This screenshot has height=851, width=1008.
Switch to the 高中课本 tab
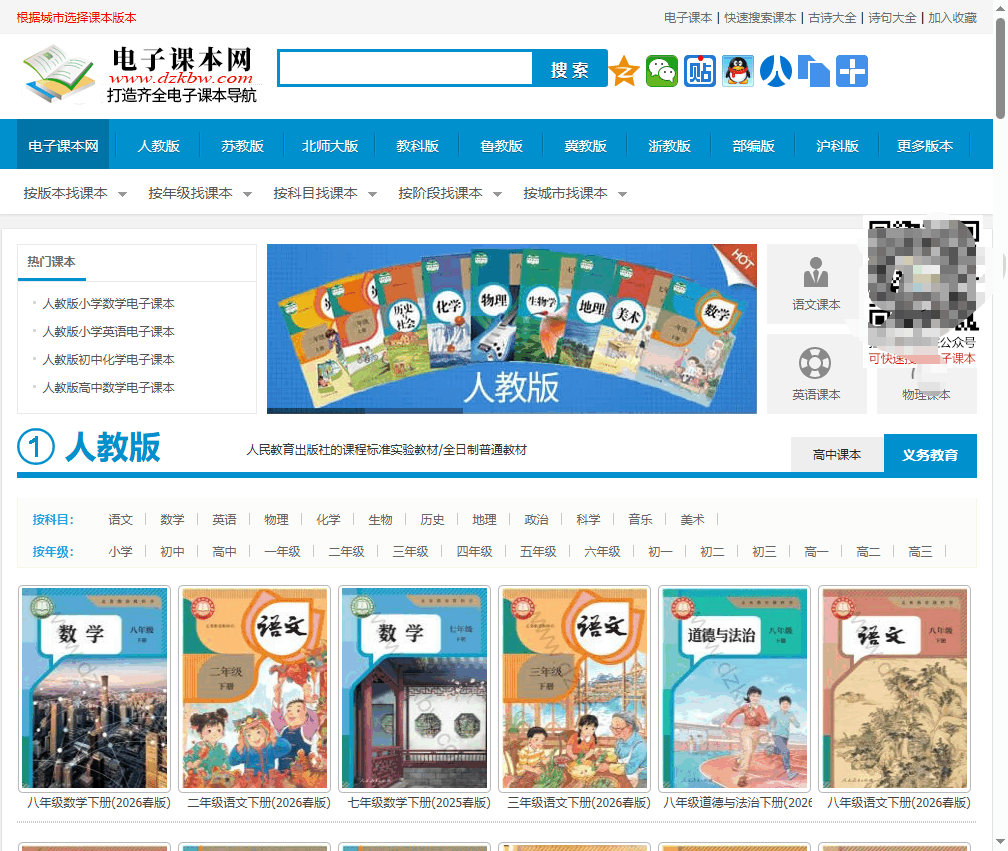pos(836,453)
